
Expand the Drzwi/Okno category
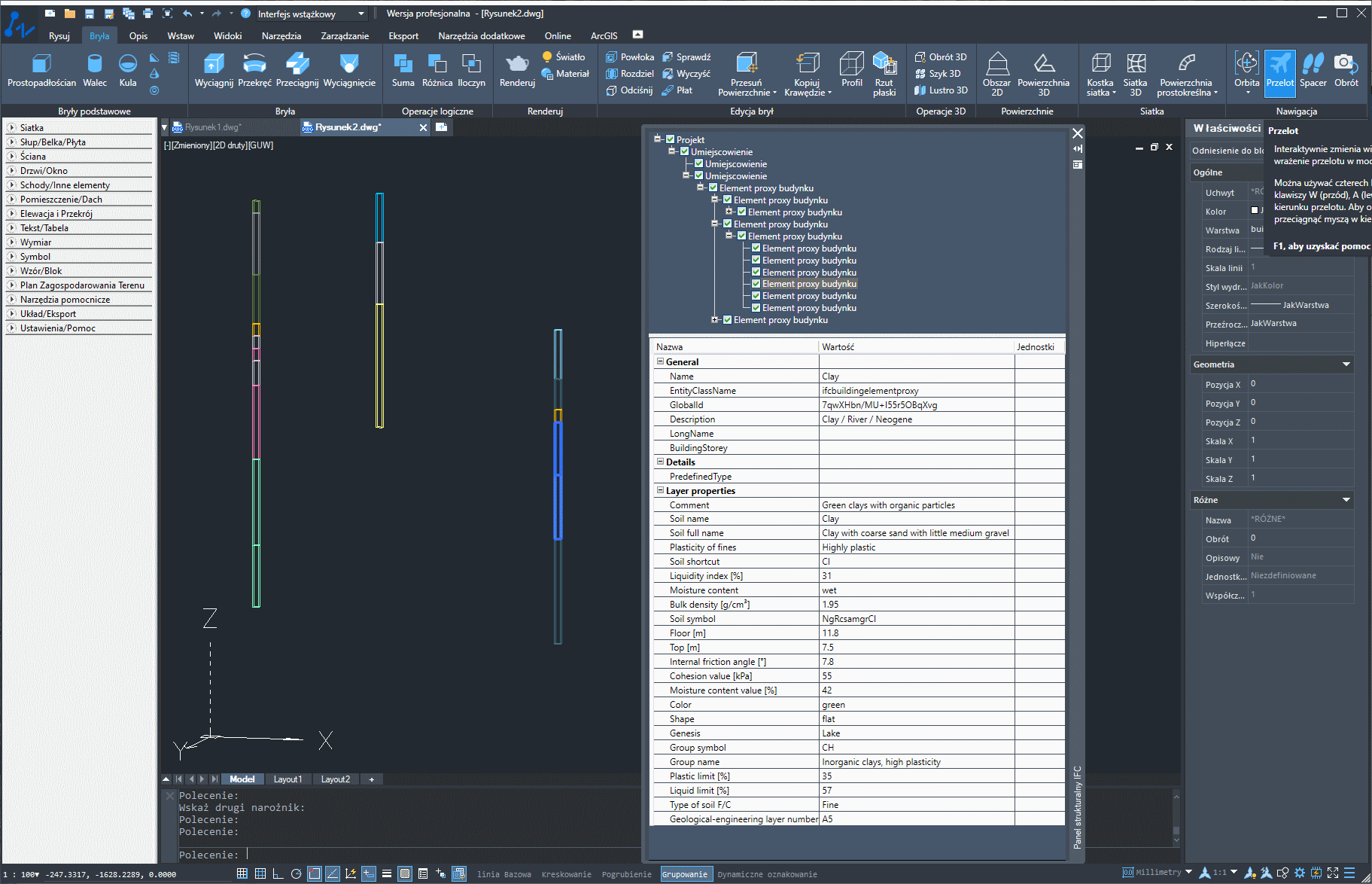[12, 171]
